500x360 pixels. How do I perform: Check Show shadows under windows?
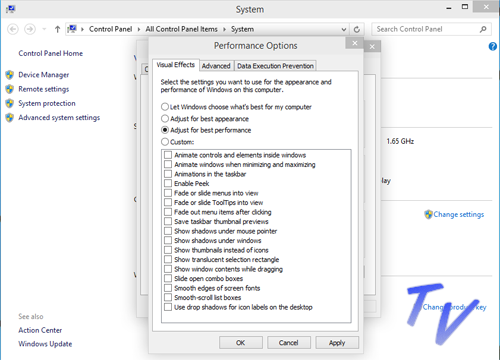[168, 240]
